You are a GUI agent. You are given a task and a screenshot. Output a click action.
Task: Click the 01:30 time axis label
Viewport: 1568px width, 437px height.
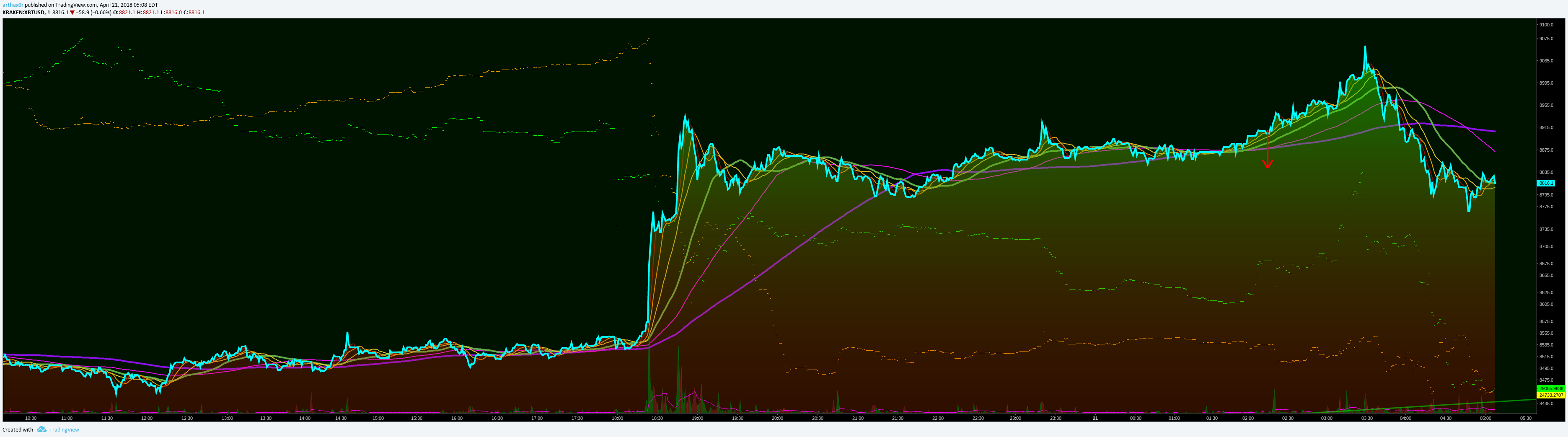1212,418
